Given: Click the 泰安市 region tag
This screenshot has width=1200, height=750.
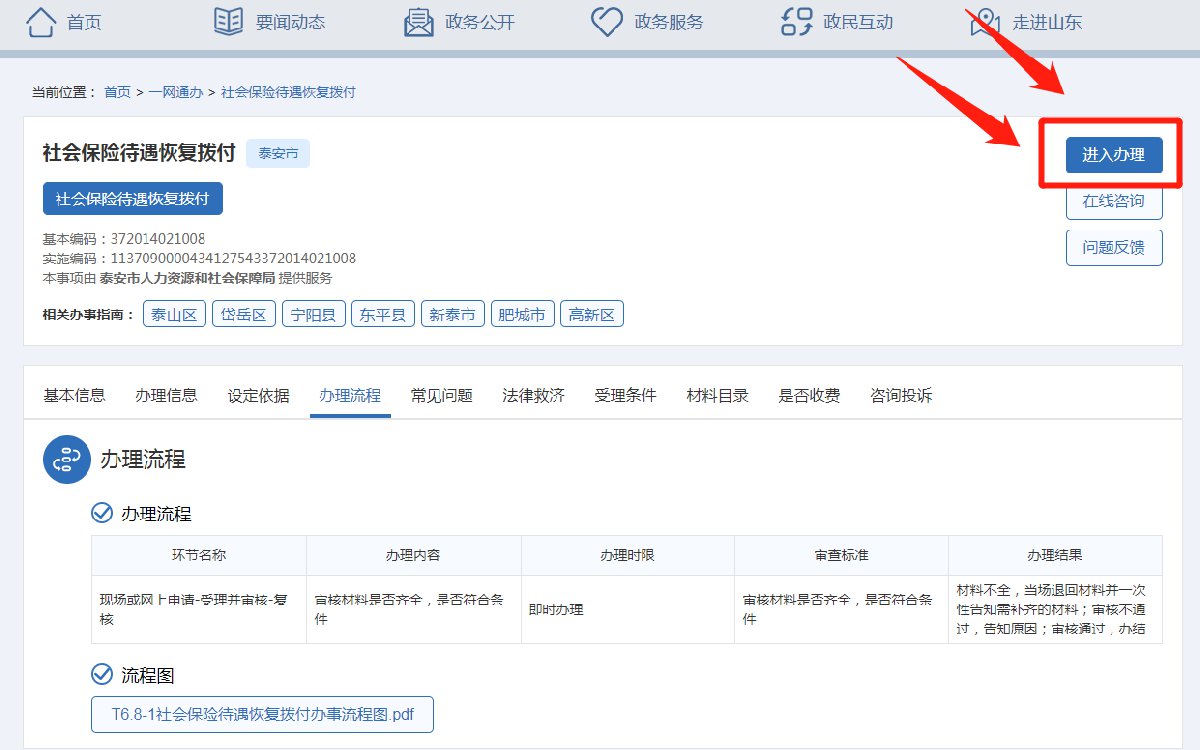Looking at the screenshot, I should [278, 153].
